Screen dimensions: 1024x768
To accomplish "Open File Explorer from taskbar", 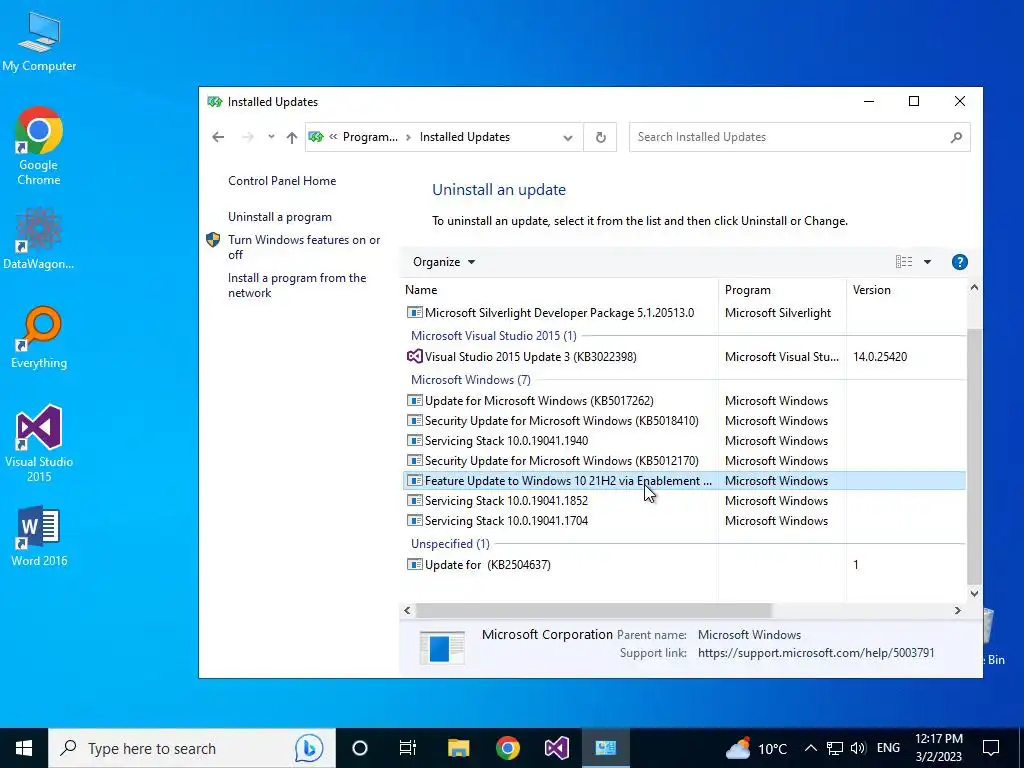I will click(458, 748).
